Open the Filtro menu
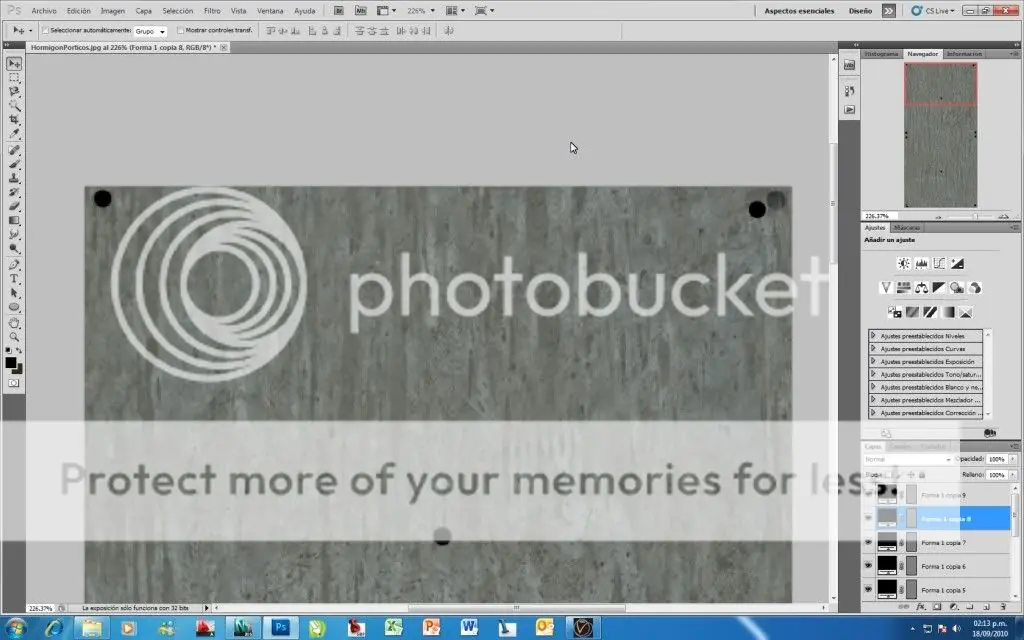 212,11
